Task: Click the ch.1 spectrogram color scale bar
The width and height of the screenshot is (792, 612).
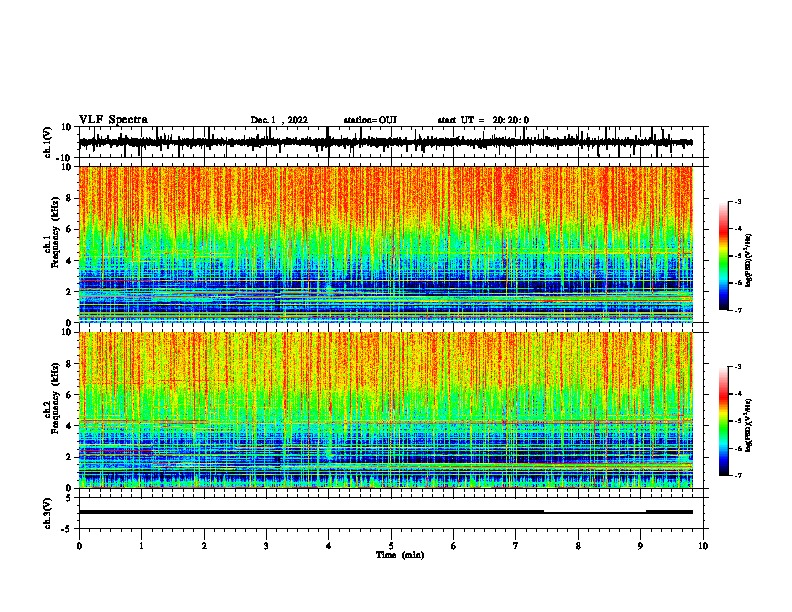Action: [x=723, y=256]
